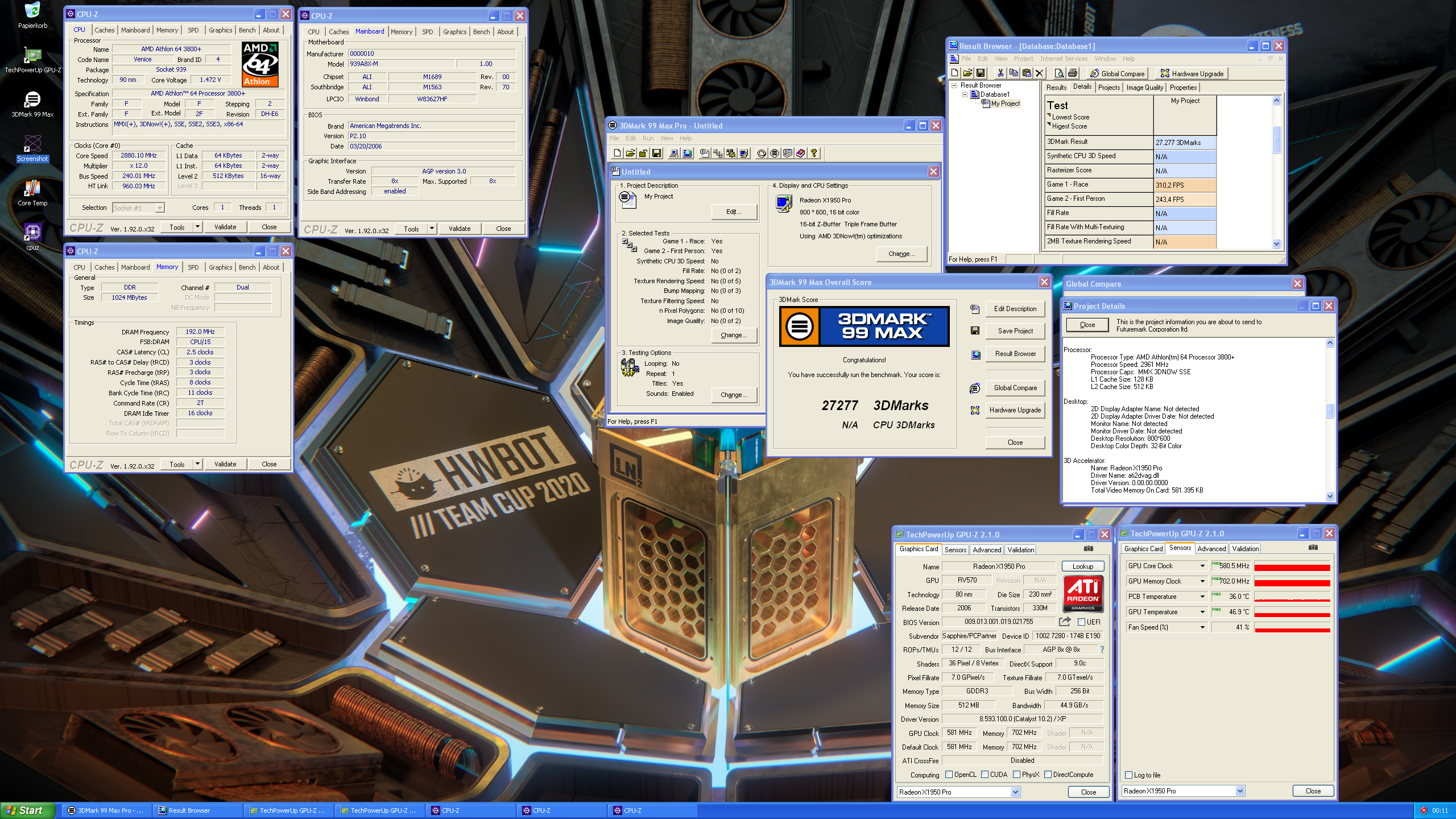Click the Delete X icon in Result Browser toolbar

[1039, 73]
